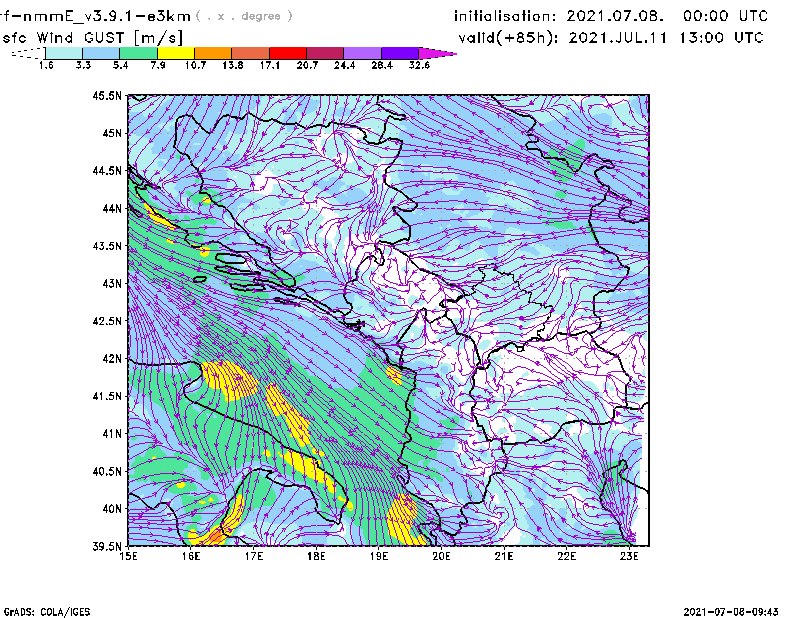Click the '44.5N' latitude label

[x=107, y=170]
